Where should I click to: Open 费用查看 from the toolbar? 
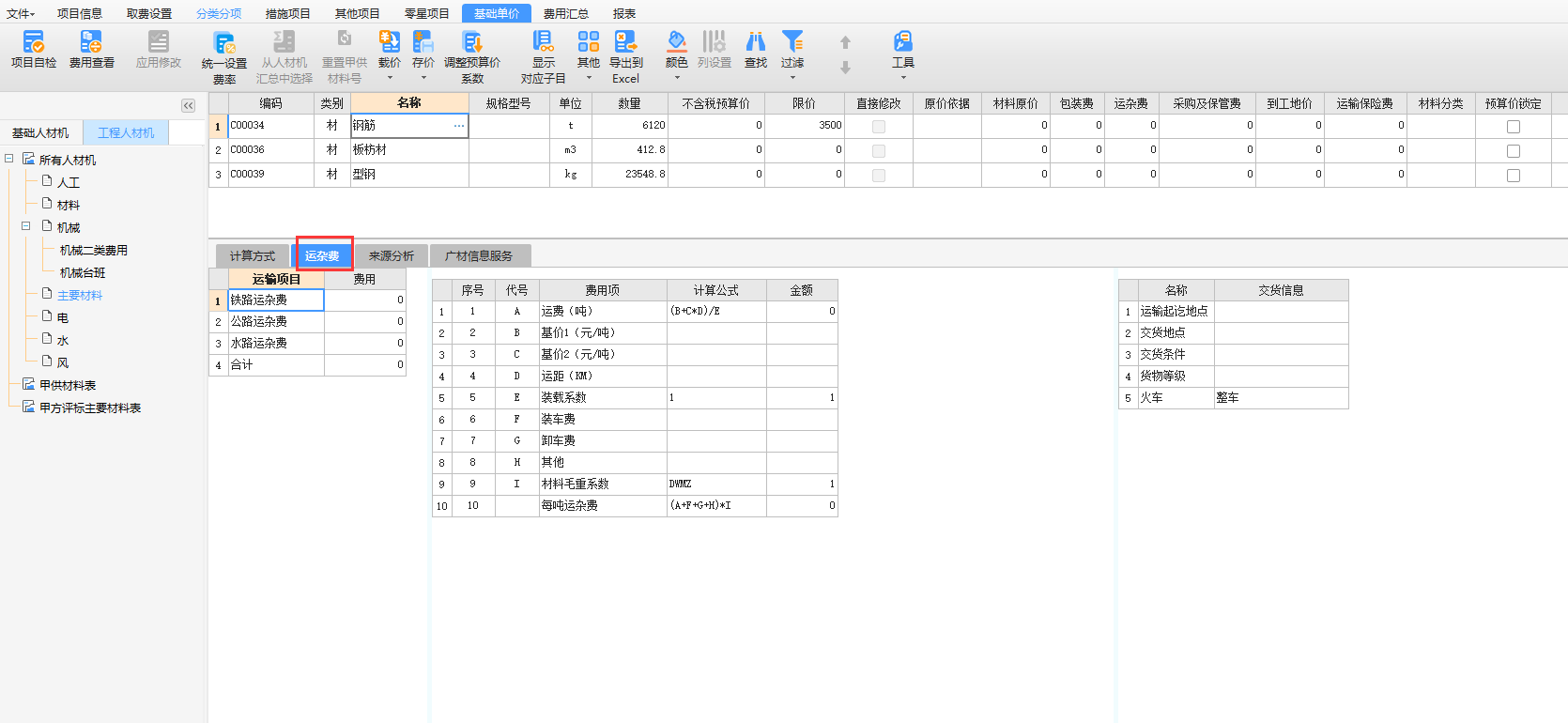(x=91, y=49)
